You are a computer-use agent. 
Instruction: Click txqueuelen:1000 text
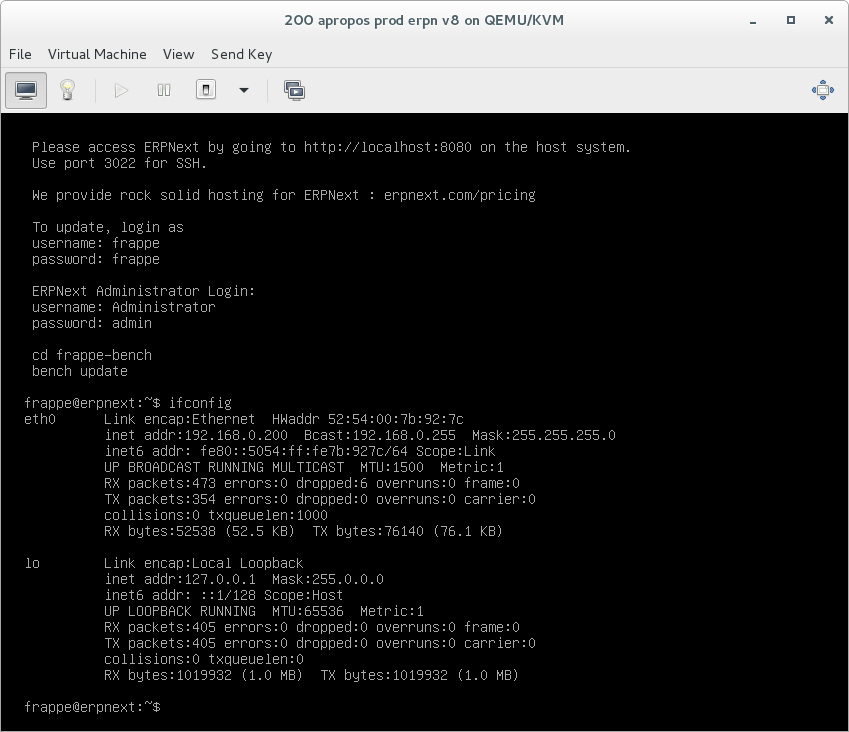pos(268,515)
